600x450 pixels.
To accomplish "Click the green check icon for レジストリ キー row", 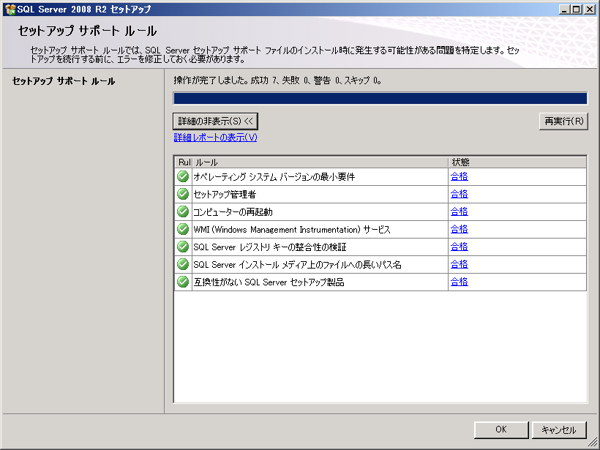I will [183, 247].
